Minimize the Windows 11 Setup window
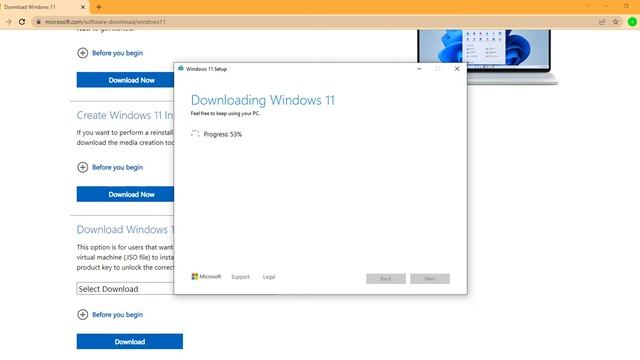Viewport: 640px width, 360px height. click(x=419, y=69)
